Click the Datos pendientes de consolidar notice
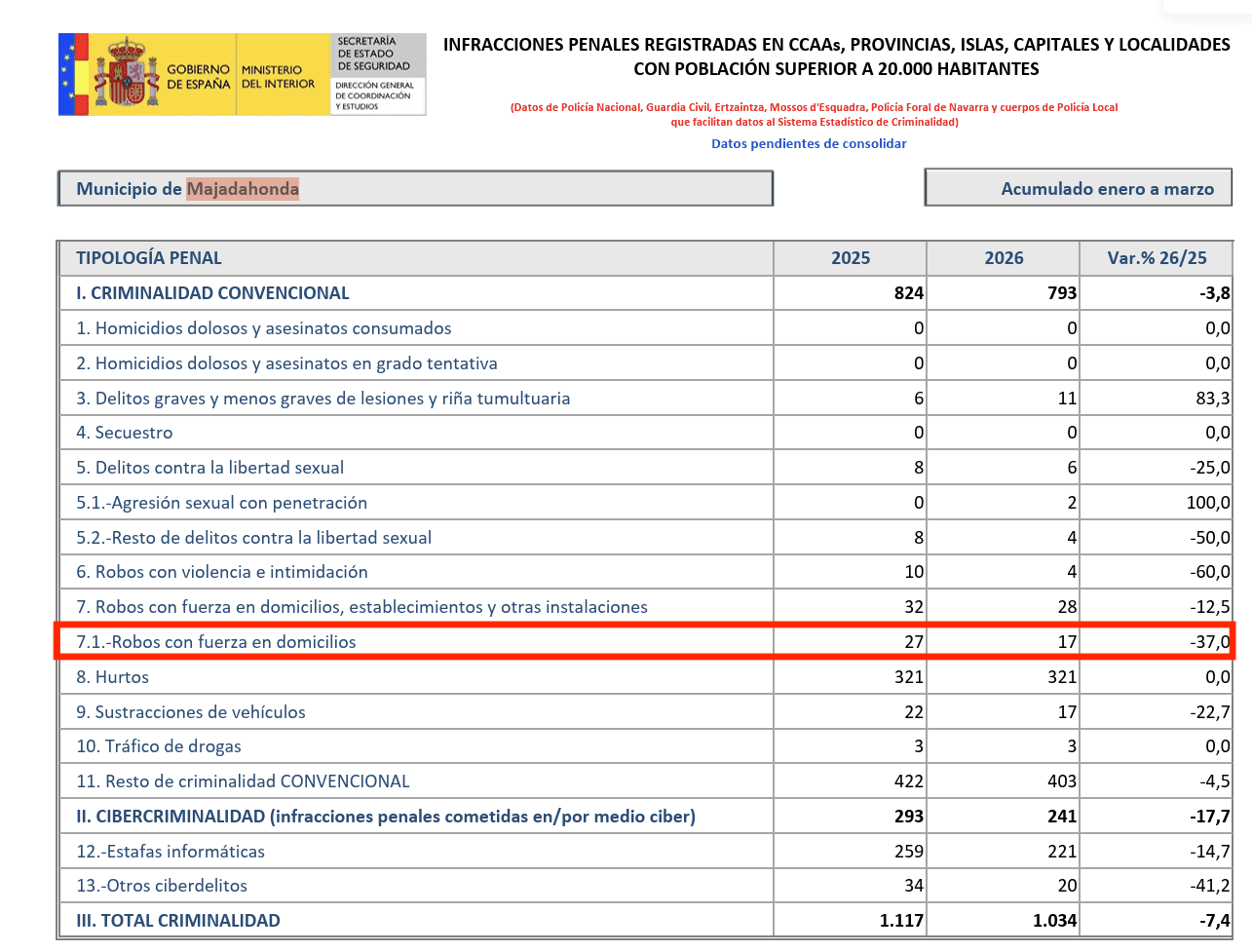The width and height of the screenshot is (1252, 952). (809, 143)
